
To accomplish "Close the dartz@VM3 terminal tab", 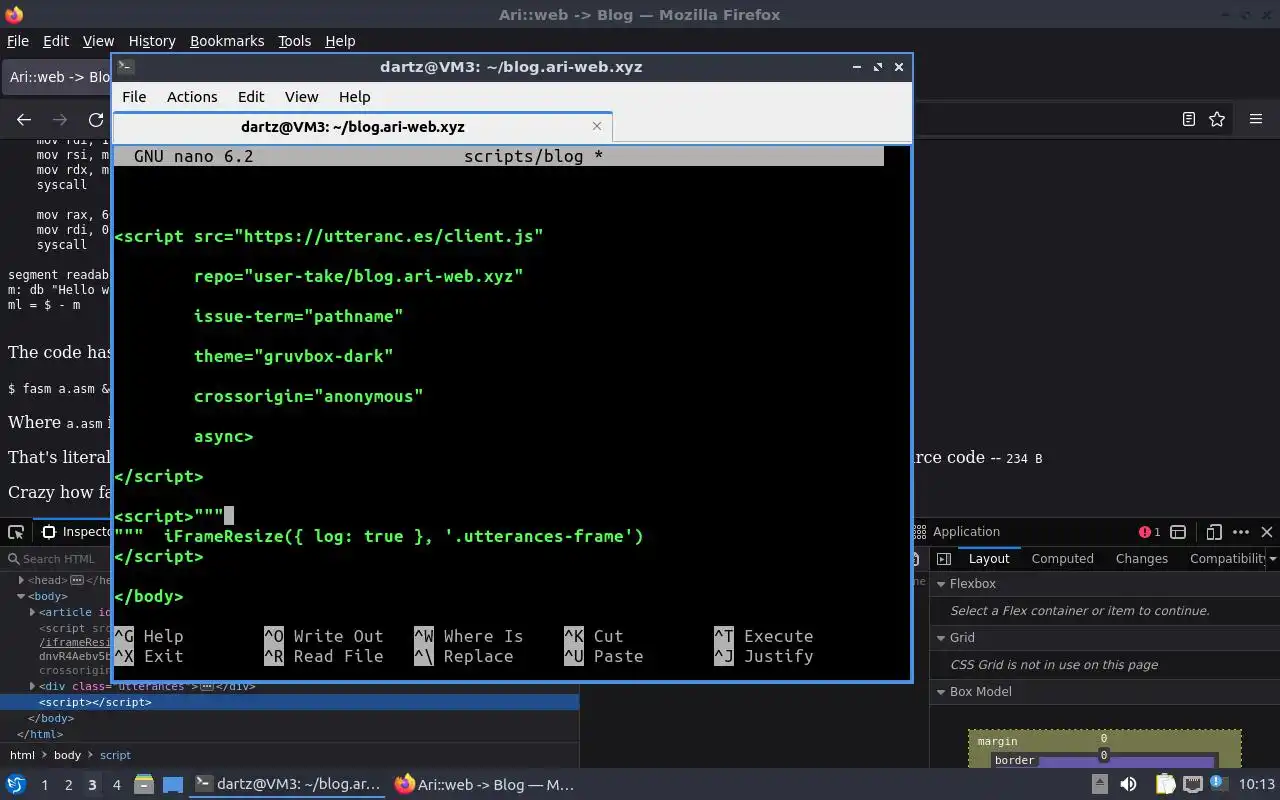I will [x=597, y=126].
